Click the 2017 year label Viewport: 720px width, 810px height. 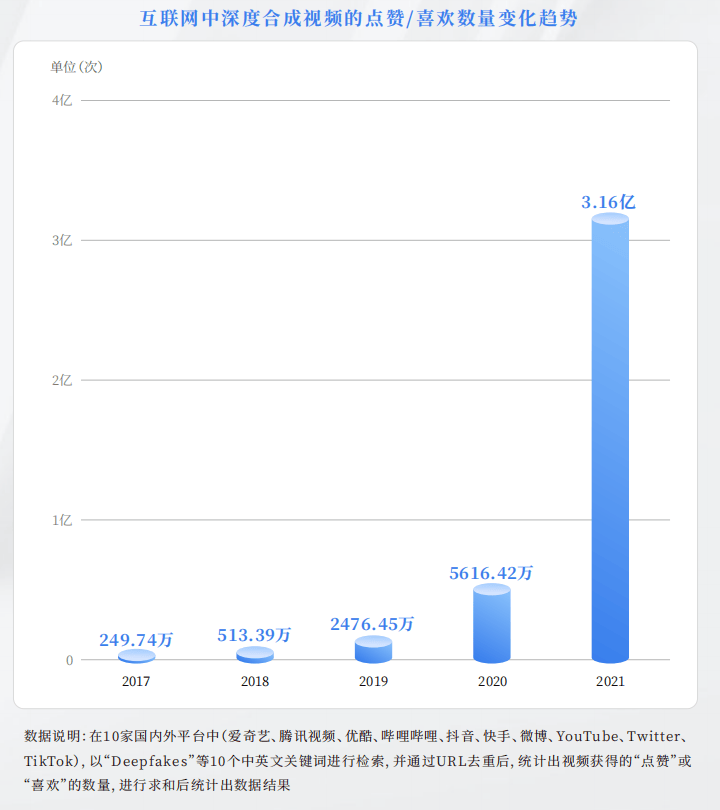click(136, 681)
